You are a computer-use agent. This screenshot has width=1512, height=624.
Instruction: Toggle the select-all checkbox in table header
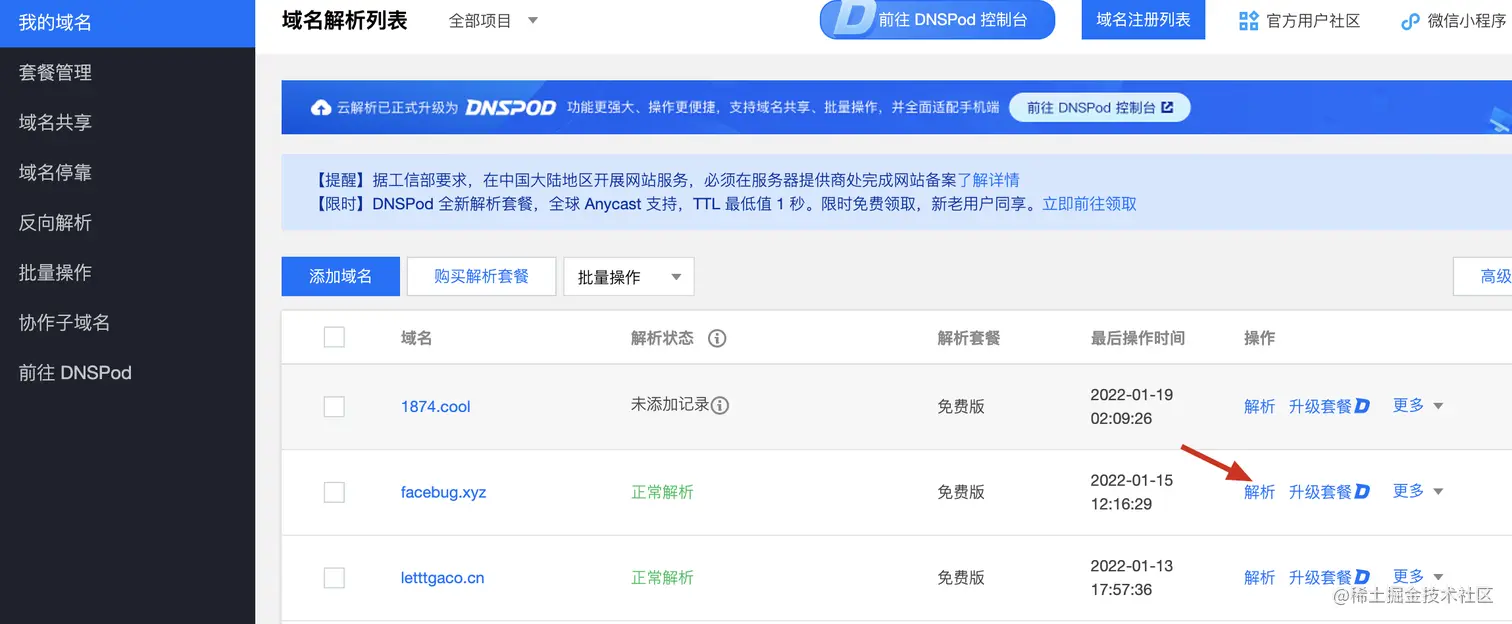click(x=334, y=337)
